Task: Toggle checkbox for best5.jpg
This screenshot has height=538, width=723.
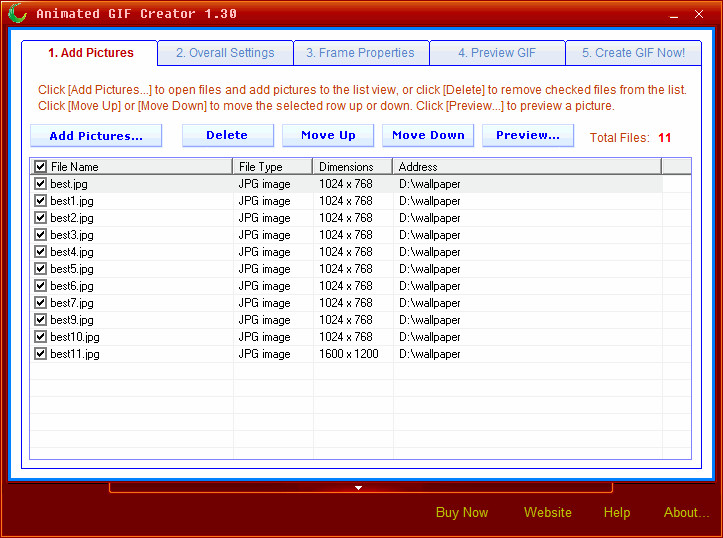Action: (41, 269)
